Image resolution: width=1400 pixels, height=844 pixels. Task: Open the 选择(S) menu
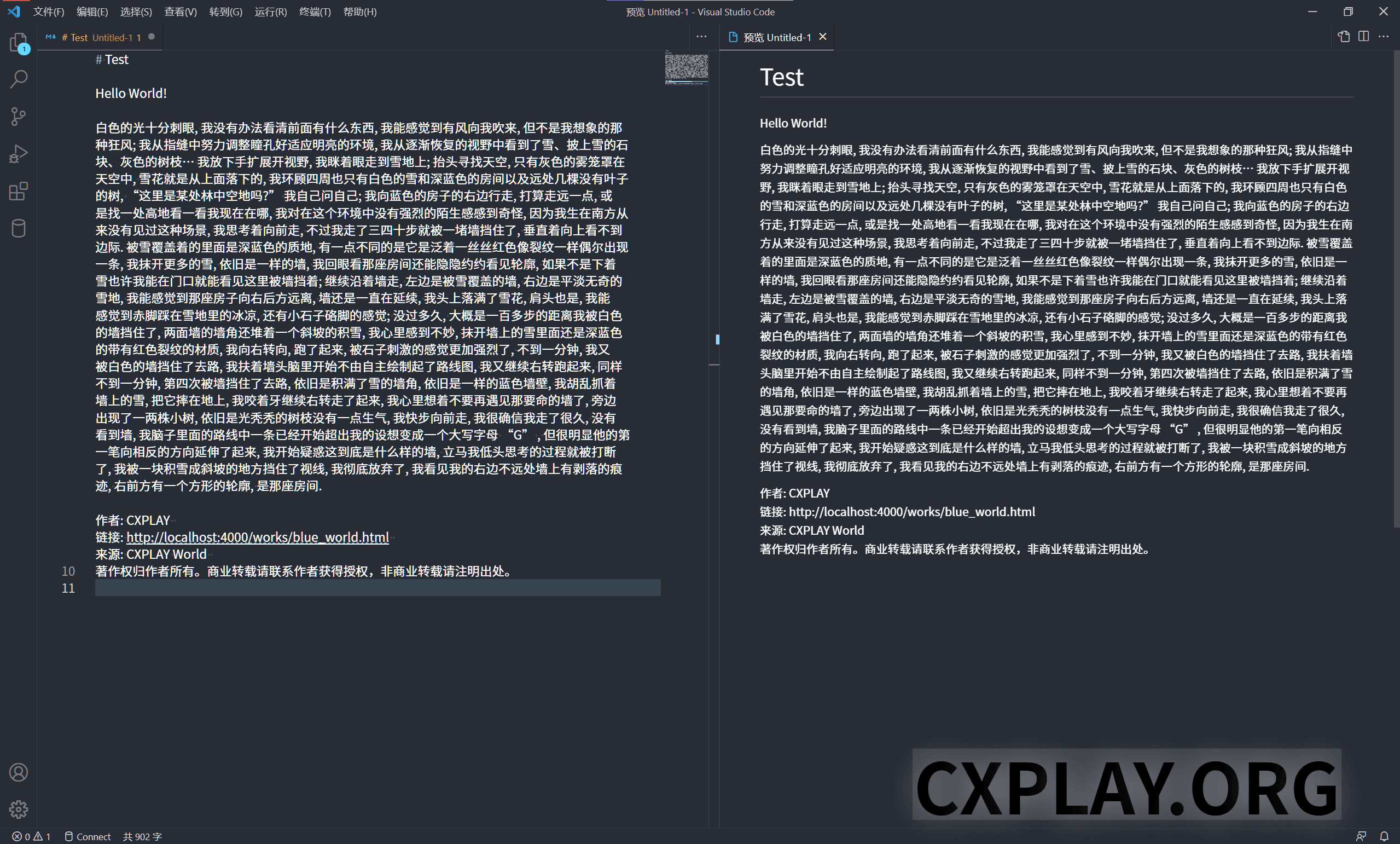[x=136, y=11]
